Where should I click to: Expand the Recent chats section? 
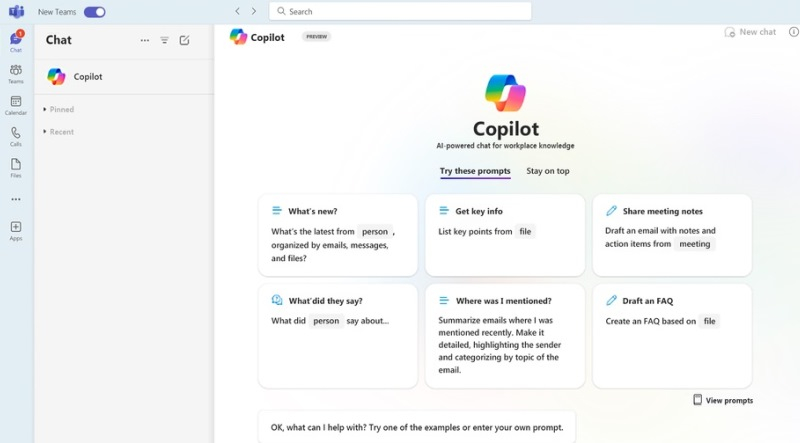pos(59,131)
